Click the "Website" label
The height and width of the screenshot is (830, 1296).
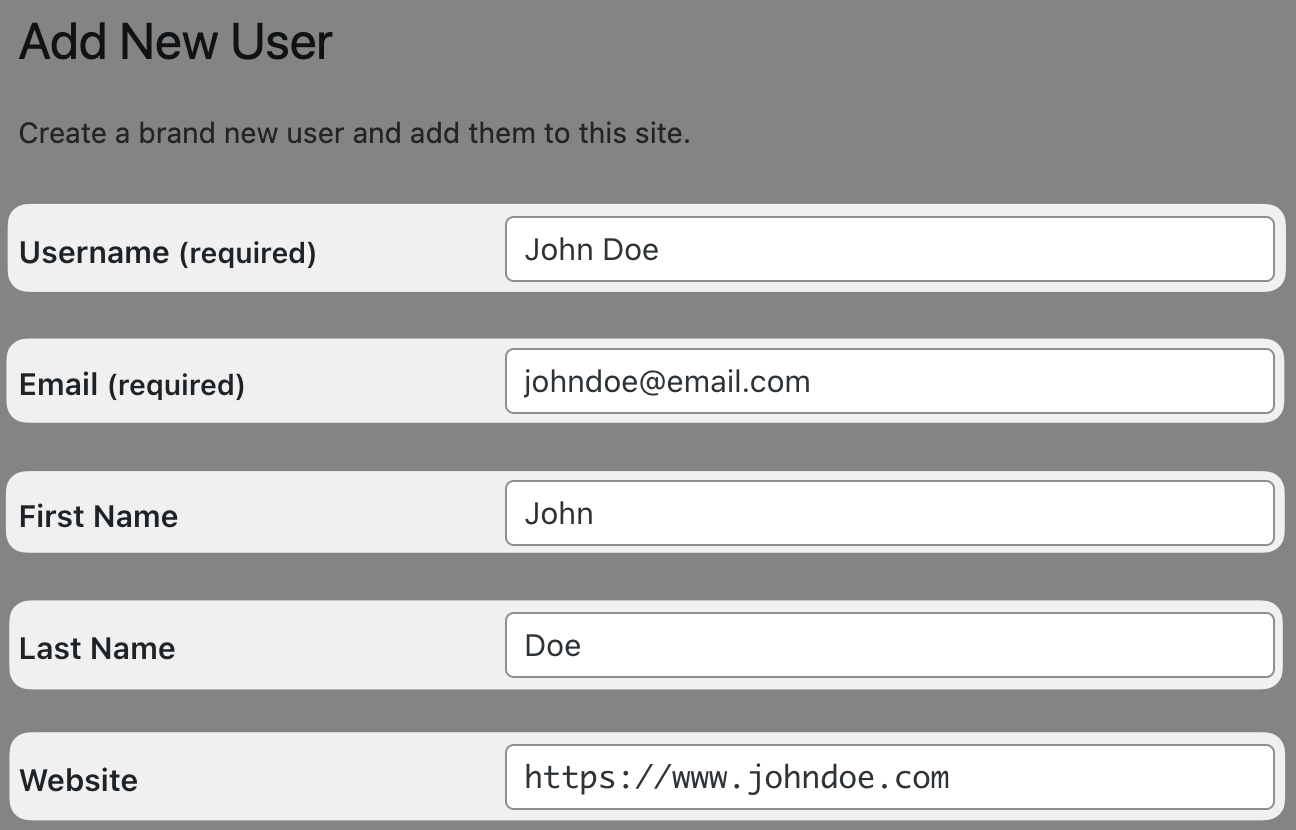tap(78, 781)
